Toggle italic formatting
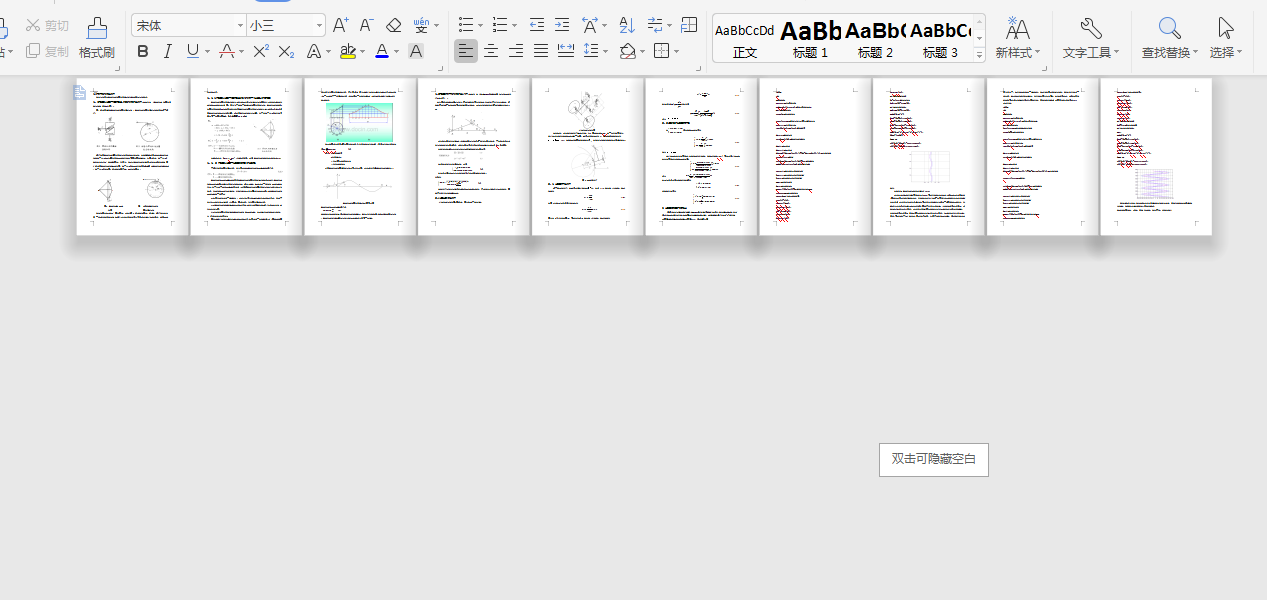 [x=167, y=51]
